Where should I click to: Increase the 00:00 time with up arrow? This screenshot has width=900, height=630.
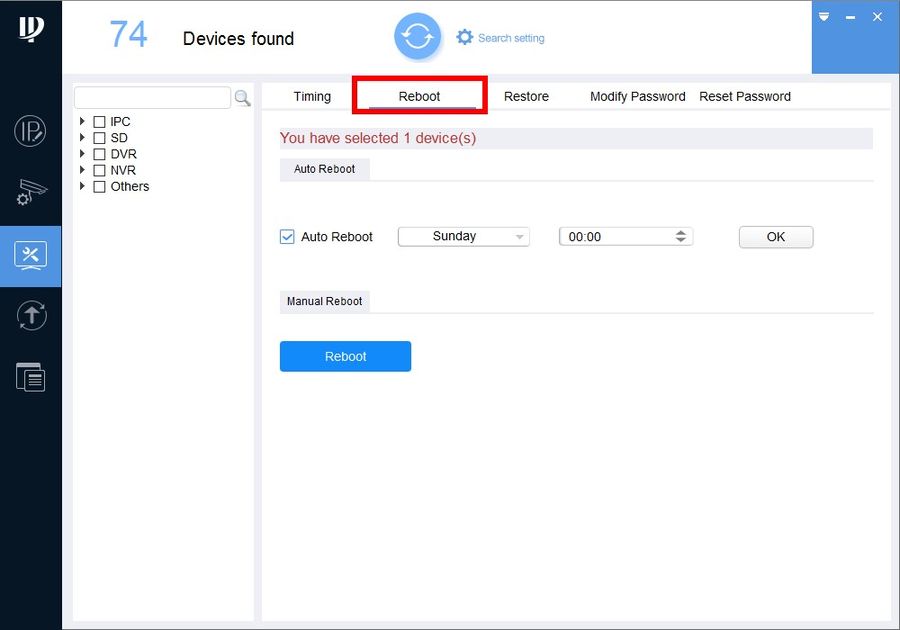click(681, 232)
